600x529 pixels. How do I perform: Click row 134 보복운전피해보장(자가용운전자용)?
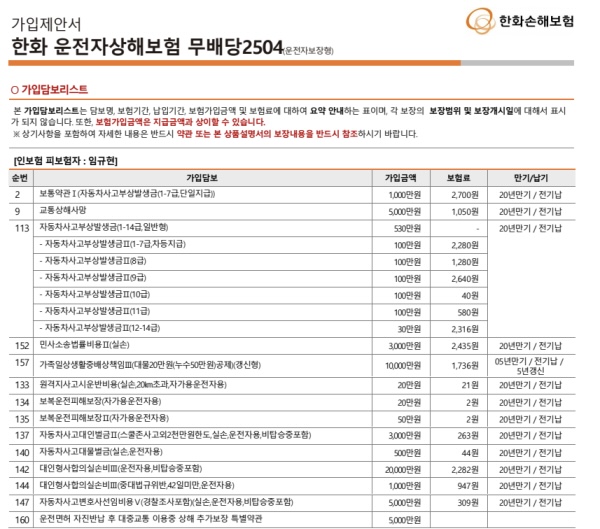292,403
